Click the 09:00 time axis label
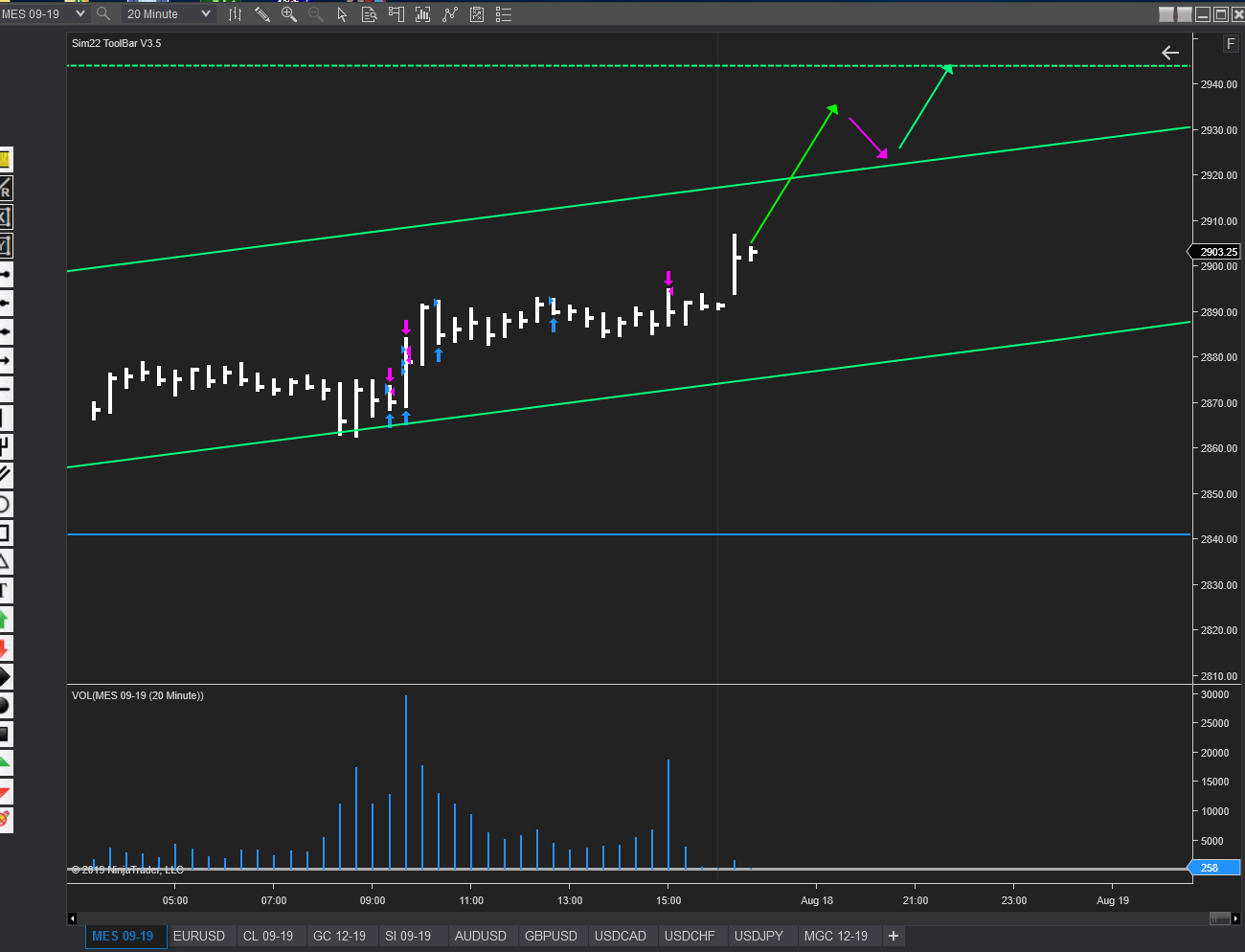Image resolution: width=1245 pixels, height=952 pixels. pyautogui.click(x=373, y=900)
